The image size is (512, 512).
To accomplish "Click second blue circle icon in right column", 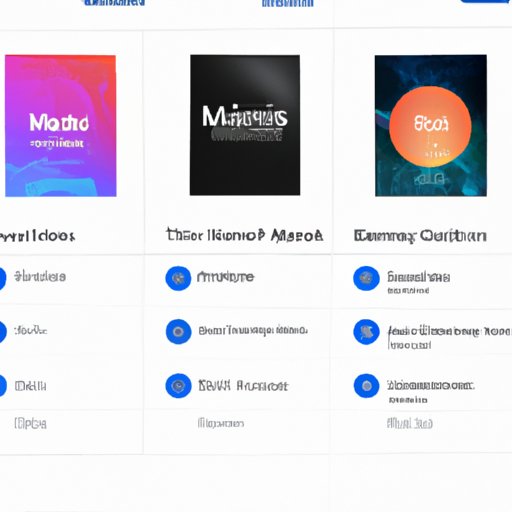I will click(x=366, y=332).
